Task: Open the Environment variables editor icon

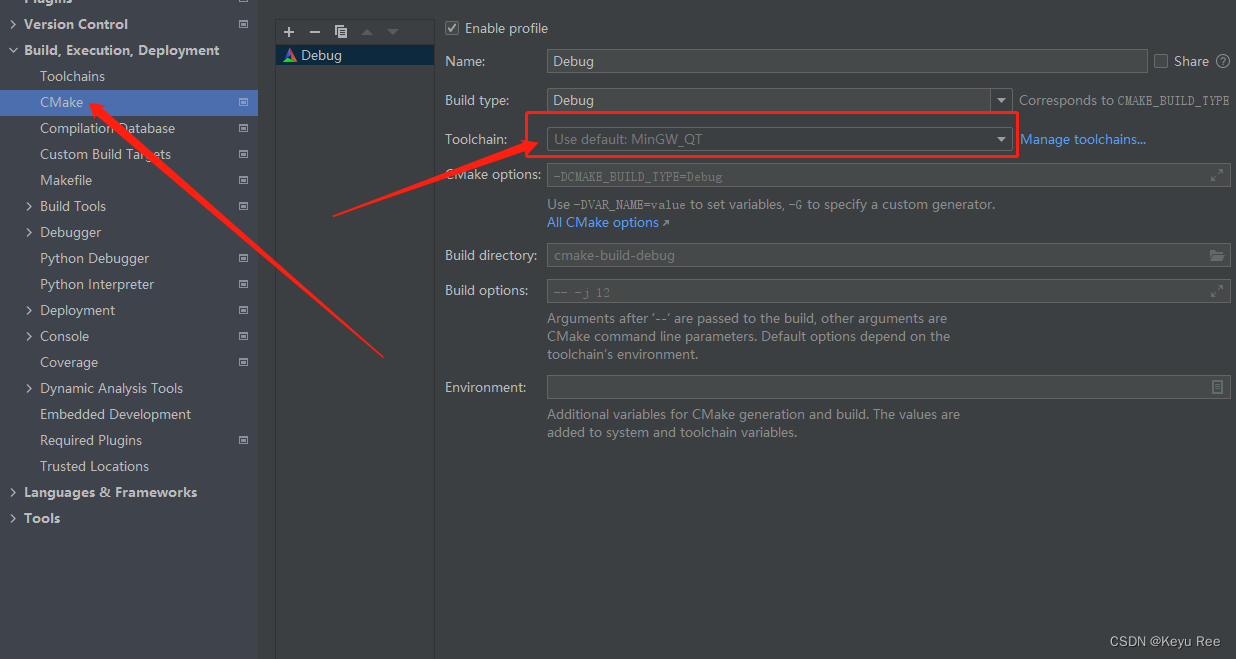Action: pyautogui.click(x=1217, y=386)
